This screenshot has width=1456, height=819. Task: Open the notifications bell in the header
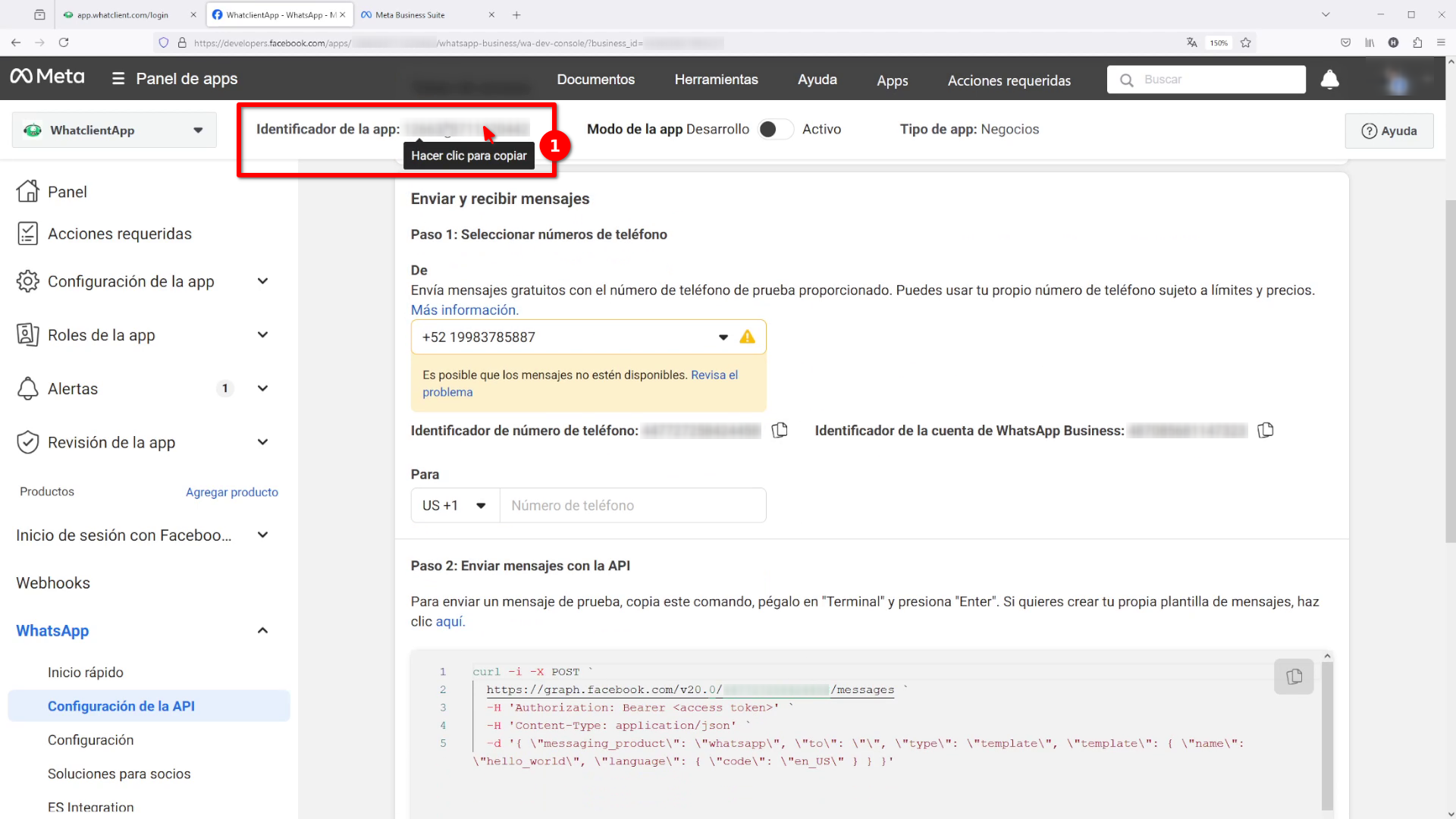[x=1329, y=80]
